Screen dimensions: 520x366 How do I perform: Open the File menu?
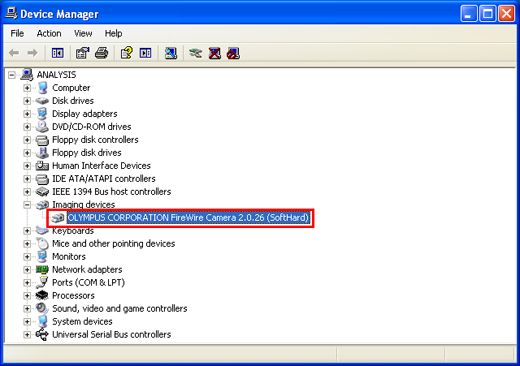click(x=17, y=33)
